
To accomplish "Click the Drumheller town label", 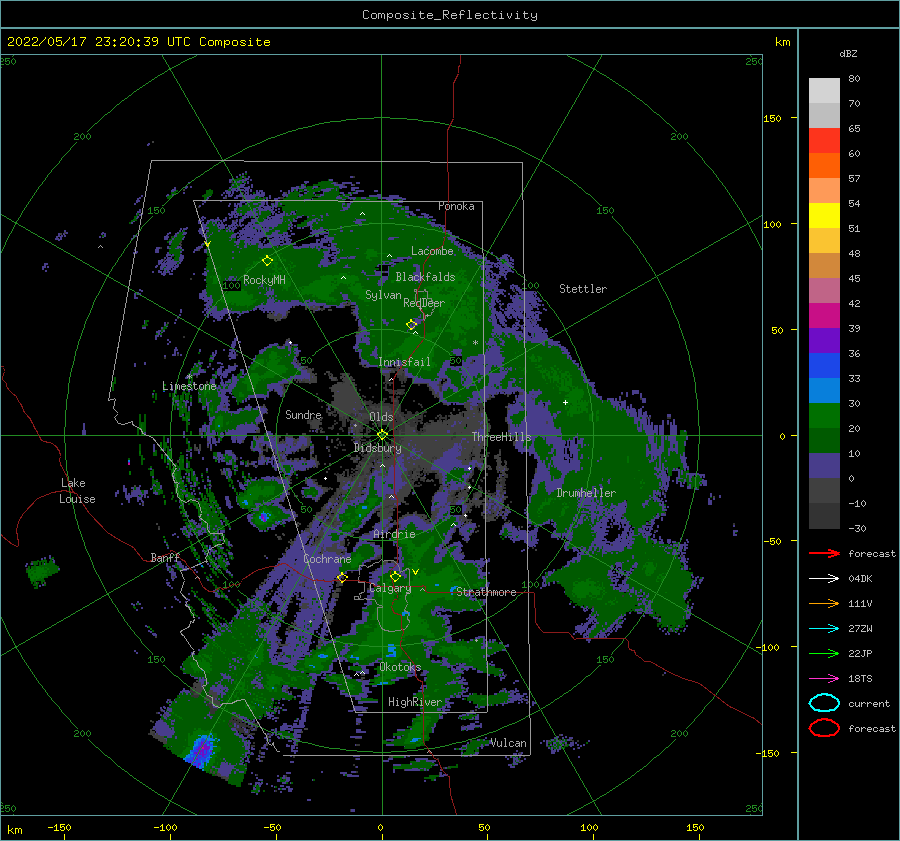I will point(586,493).
